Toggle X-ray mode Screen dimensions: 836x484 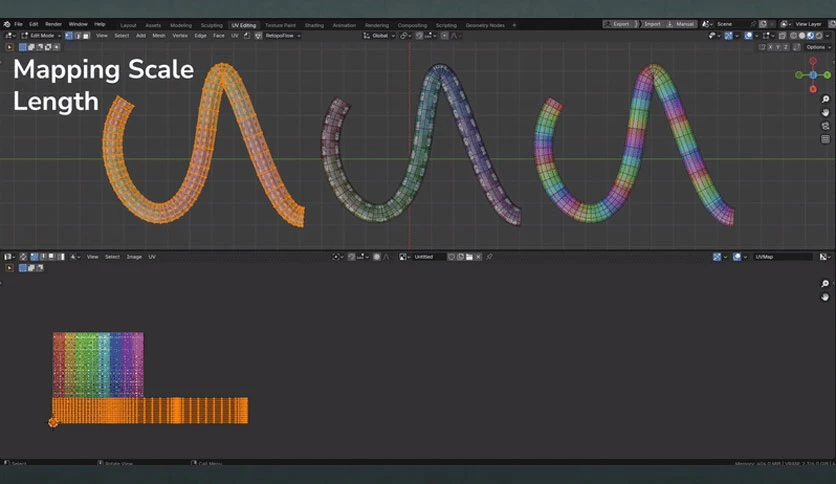coord(782,36)
